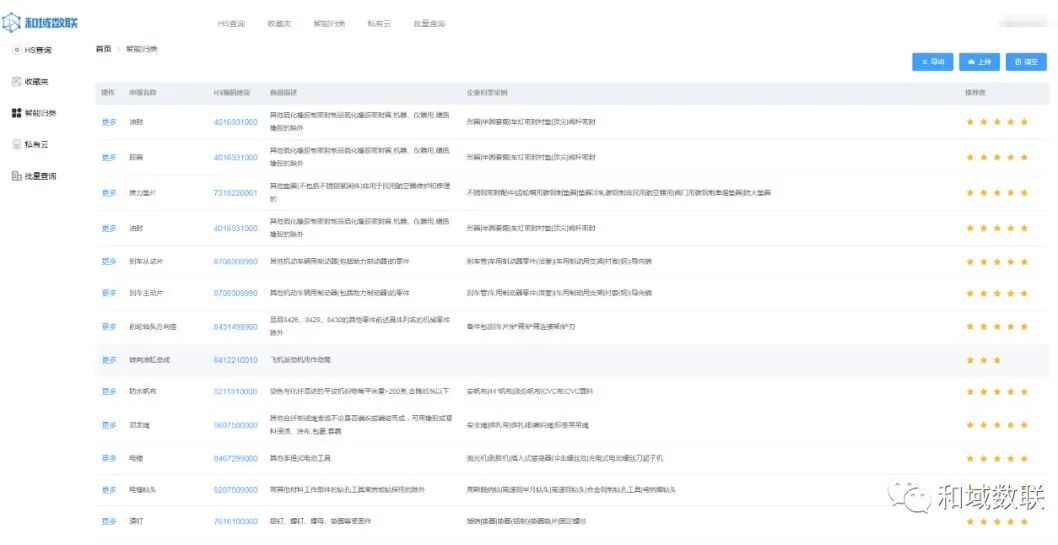Open HS查询 via its sidebar icon
The width and height of the screenshot is (1058, 545).
17,50
